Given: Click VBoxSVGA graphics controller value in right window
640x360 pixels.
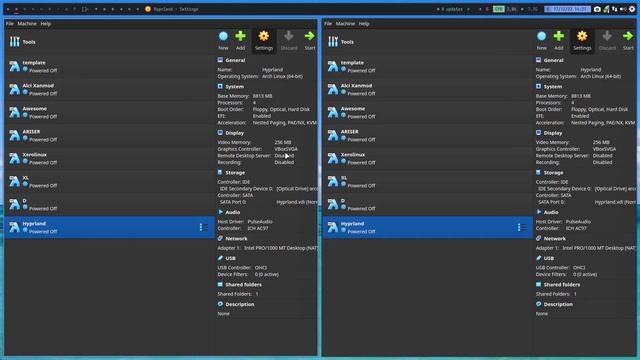Looking at the screenshot, I should point(604,149).
